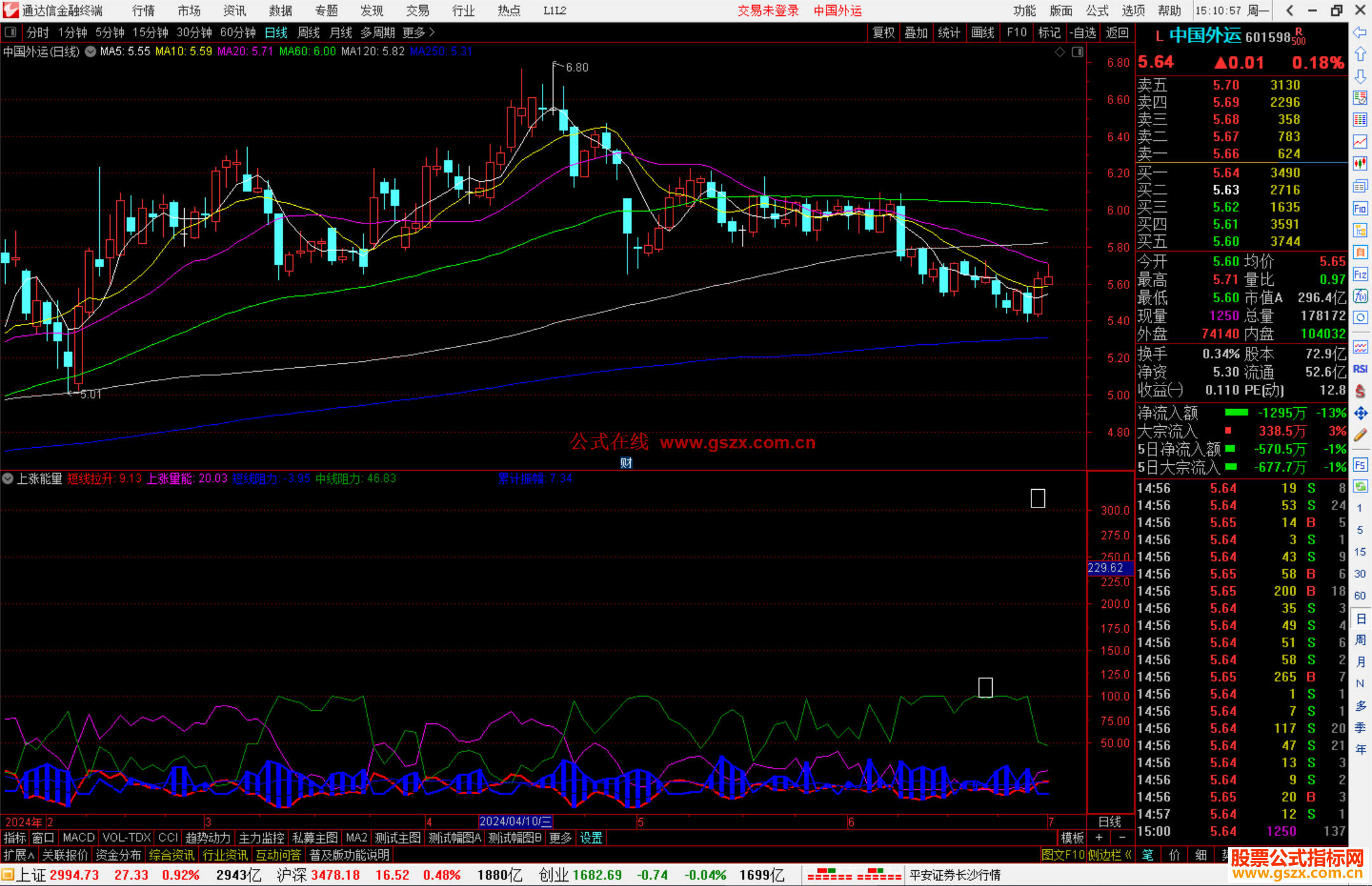Toggle the round button after 中国外运(日线) label
Screen dimensions: 1372x886
click(90, 51)
